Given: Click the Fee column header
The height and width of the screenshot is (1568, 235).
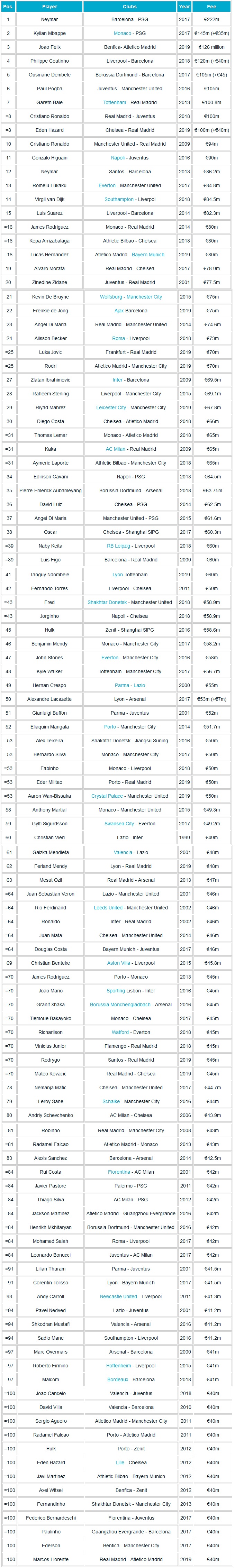Looking at the screenshot, I should pos(211,7).
